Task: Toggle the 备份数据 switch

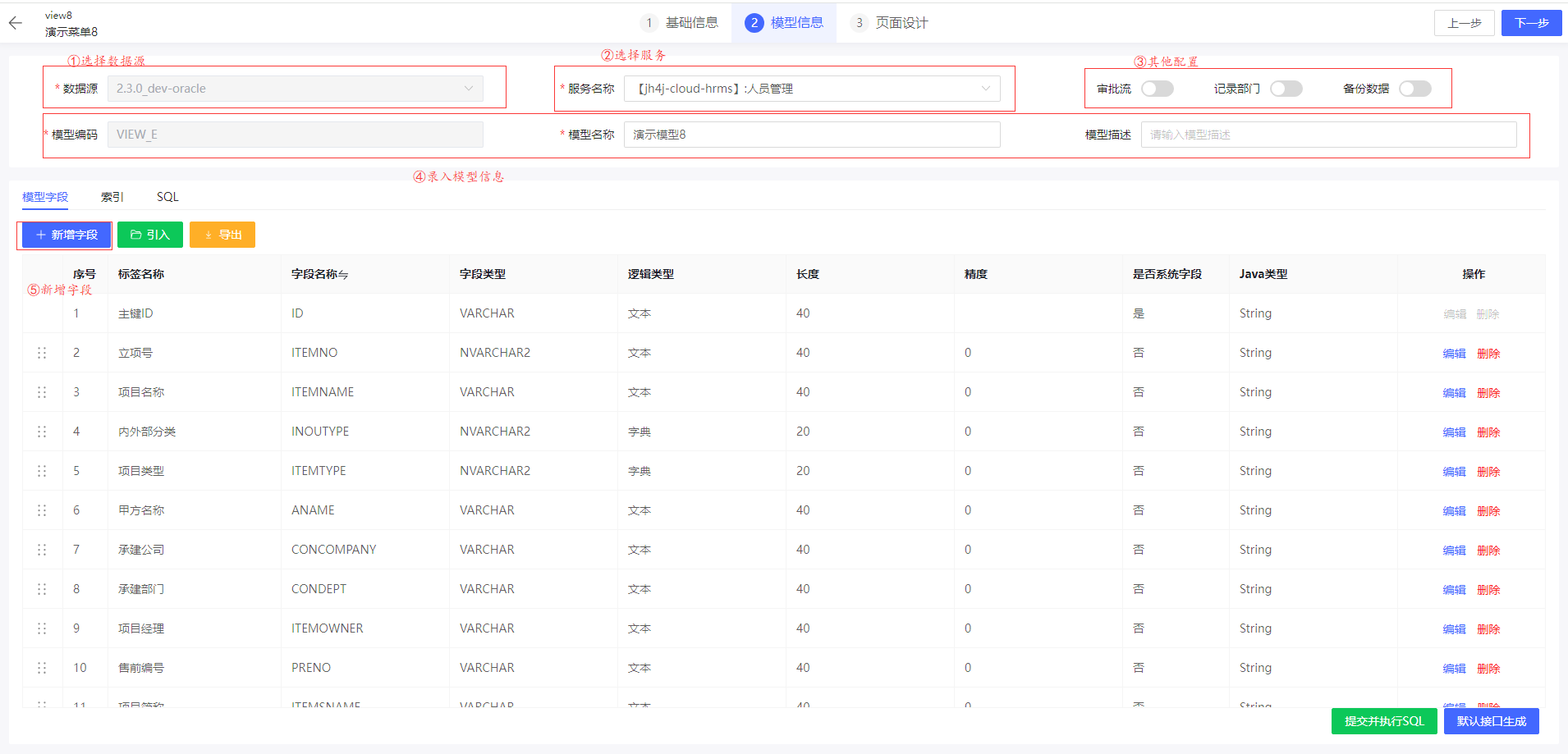Action: [1415, 89]
